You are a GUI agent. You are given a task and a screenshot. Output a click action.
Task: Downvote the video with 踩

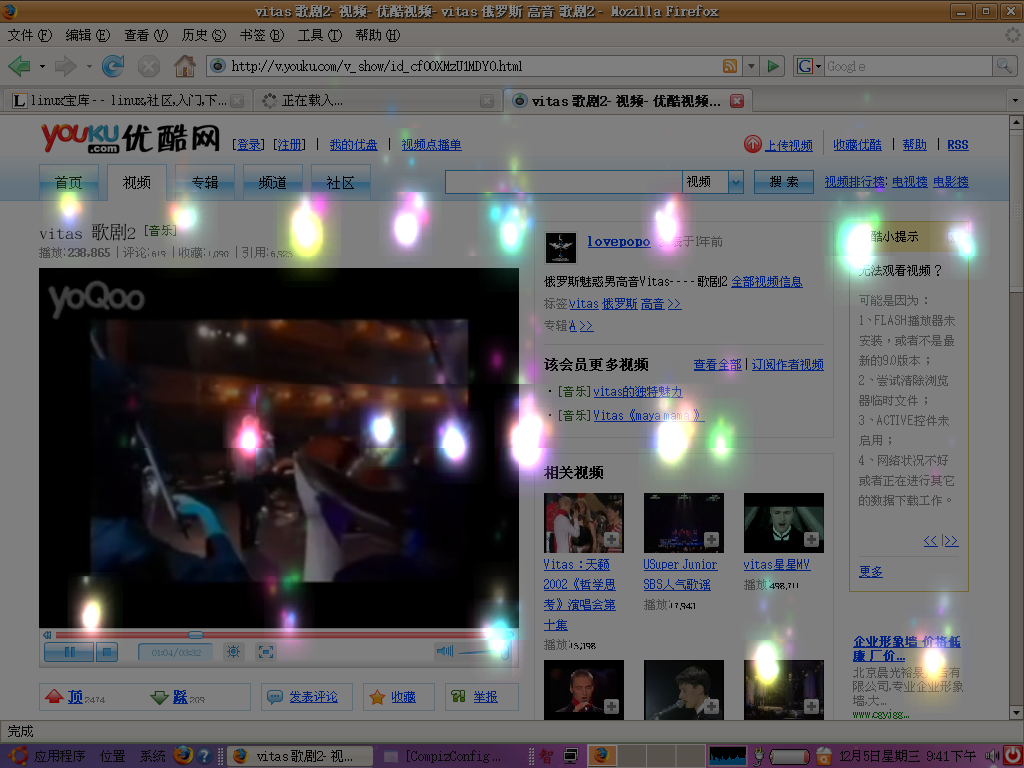(178, 697)
